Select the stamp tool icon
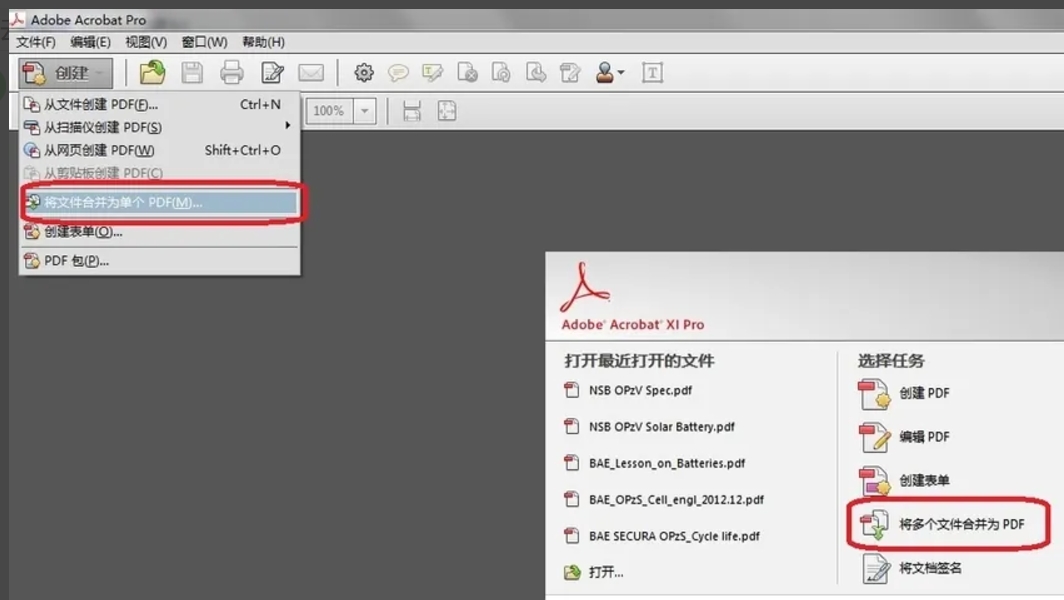 tap(609, 73)
